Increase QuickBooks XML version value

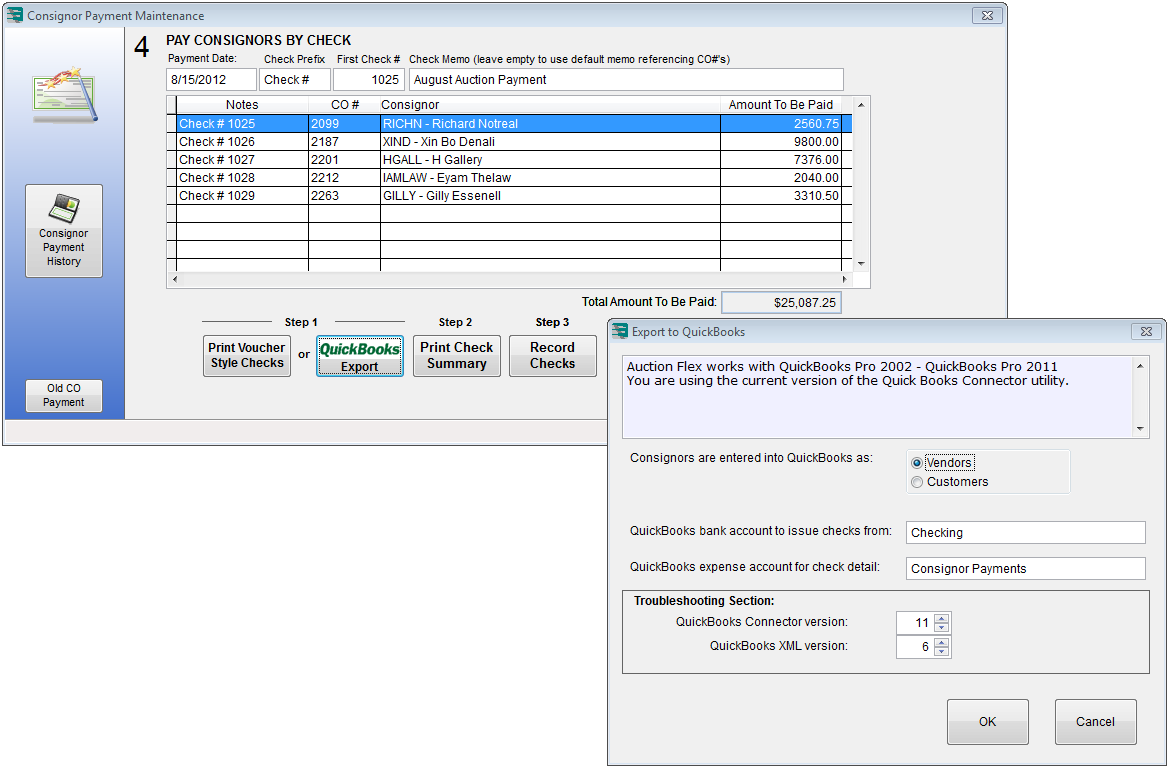tap(941, 642)
